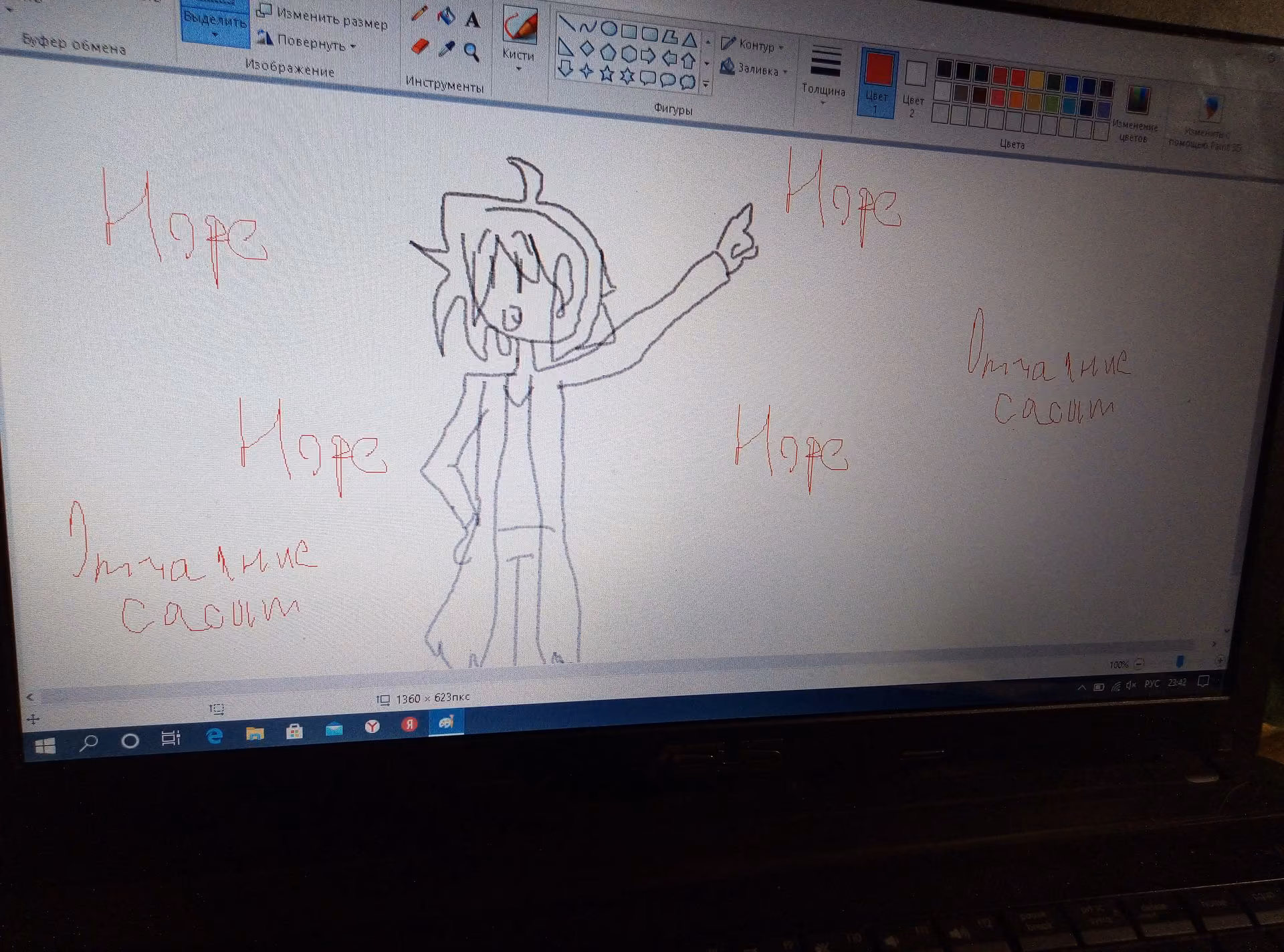1284x952 pixels.
Task: Pick the yellow swatch in the palette's top row
Action: [x=1036, y=80]
